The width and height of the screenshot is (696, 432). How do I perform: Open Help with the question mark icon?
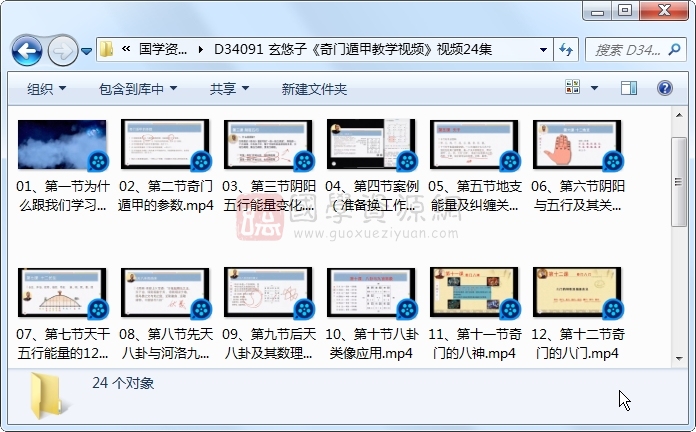click(664, 88)
